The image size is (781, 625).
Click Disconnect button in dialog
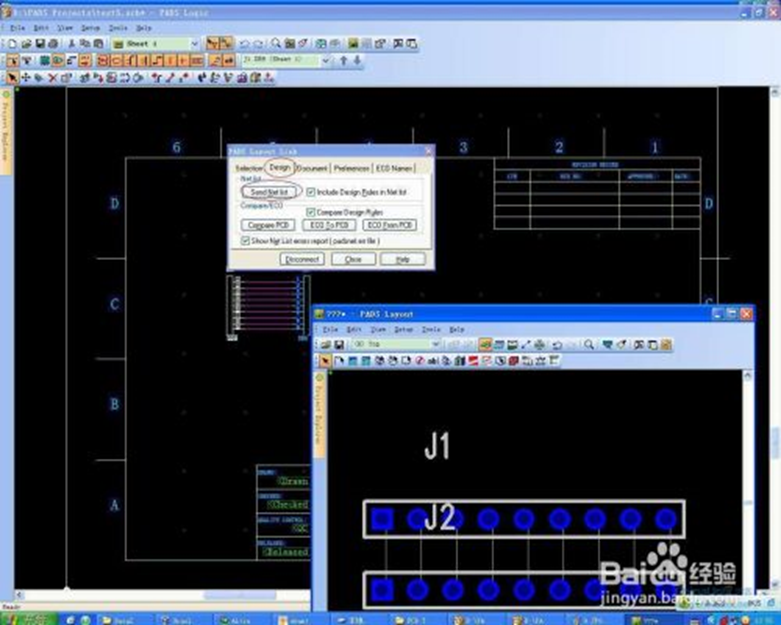click(302, 259)
